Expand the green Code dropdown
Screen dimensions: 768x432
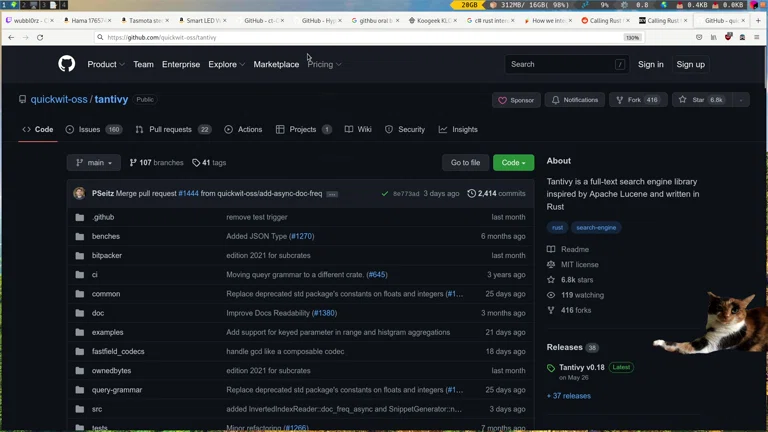(513, 162)
